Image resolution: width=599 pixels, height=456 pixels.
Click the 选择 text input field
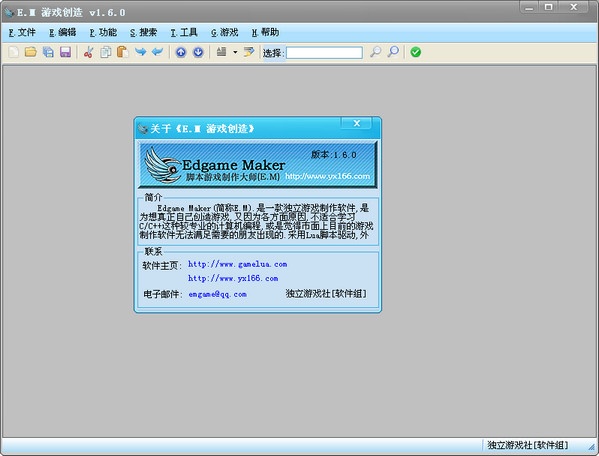(x=324, y=53)
